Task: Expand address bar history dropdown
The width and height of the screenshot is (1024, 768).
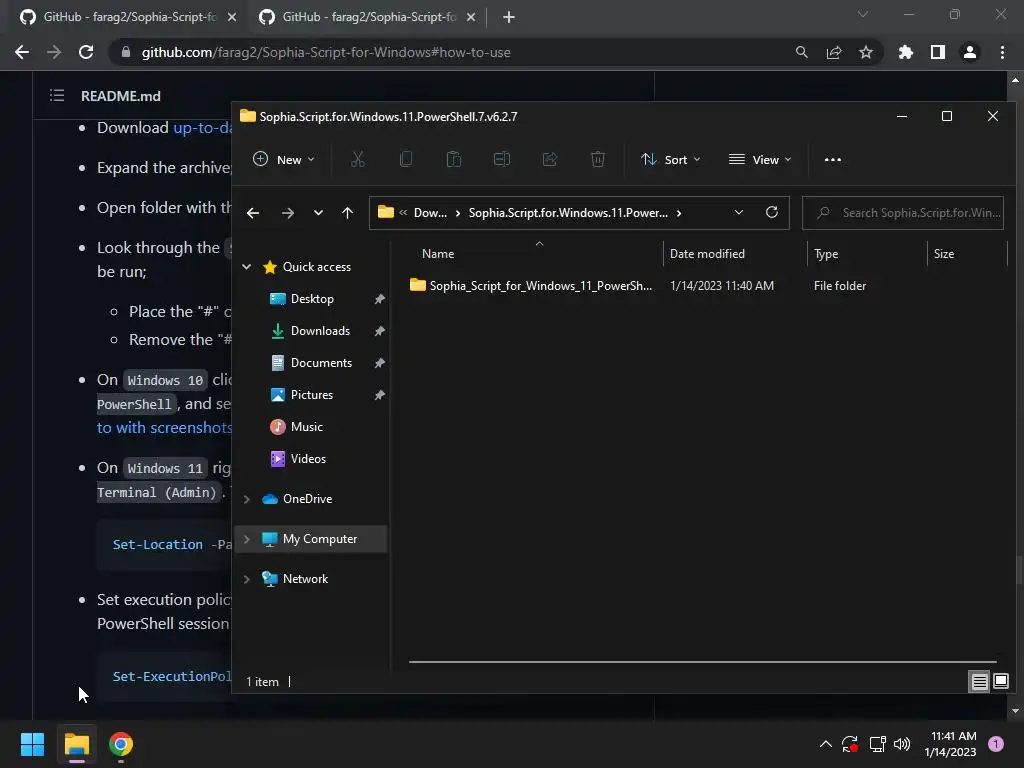Action: [x=739, y=213]
